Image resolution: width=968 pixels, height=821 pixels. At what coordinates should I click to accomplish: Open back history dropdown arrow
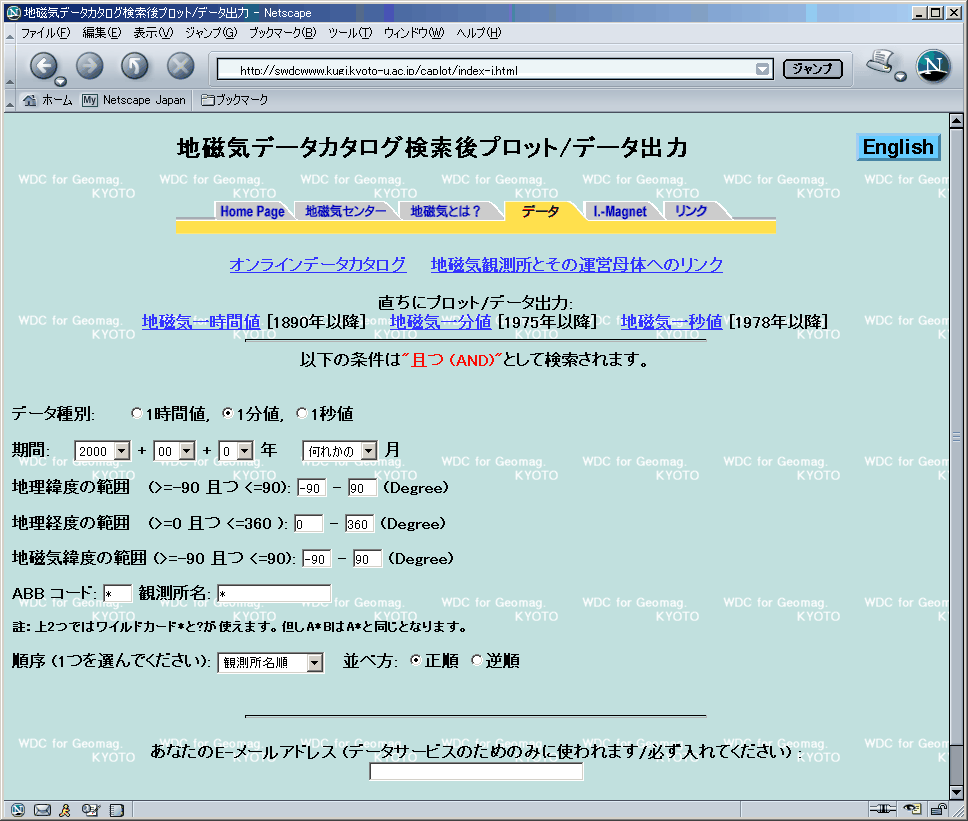pyautogui.click(x=60, y=81)
